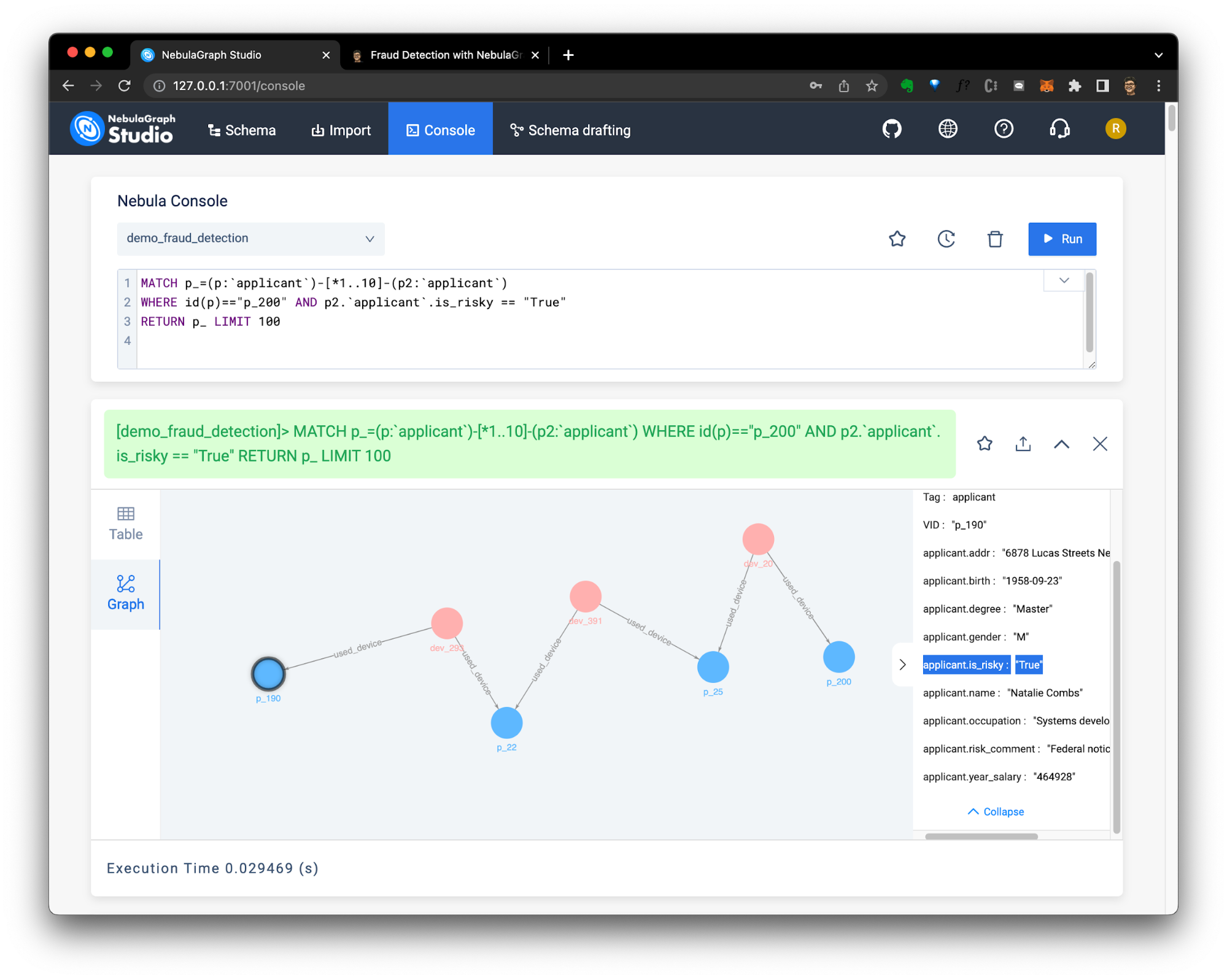Export results with the upload icon
Screen dimensions: 1227x980
point(1022,444)
